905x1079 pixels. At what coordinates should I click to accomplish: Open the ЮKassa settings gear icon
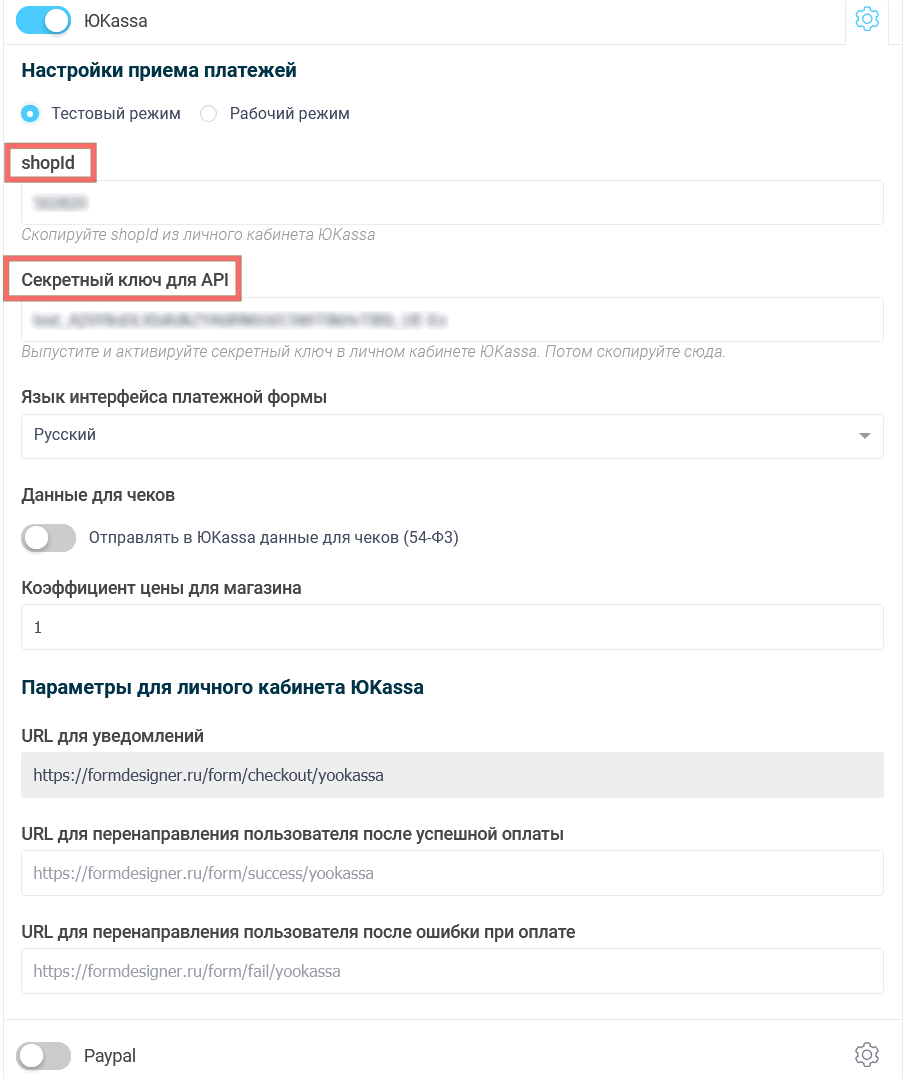click(x=866, y=19)
